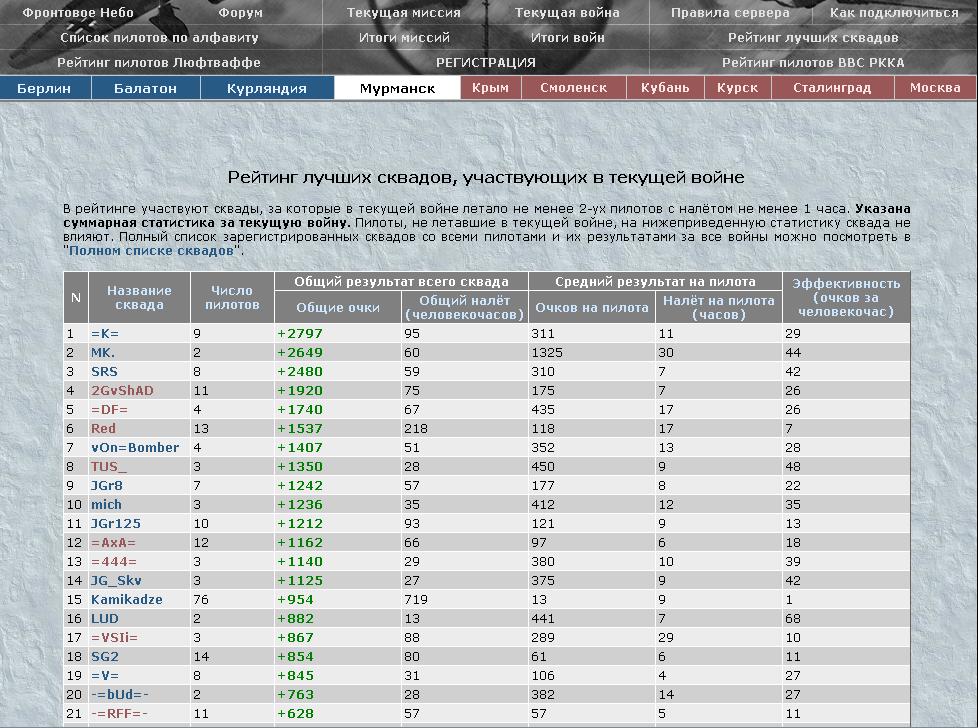
Task: Go to Правила сервера page
Action: pyautogui.click(x=730, y=13)
